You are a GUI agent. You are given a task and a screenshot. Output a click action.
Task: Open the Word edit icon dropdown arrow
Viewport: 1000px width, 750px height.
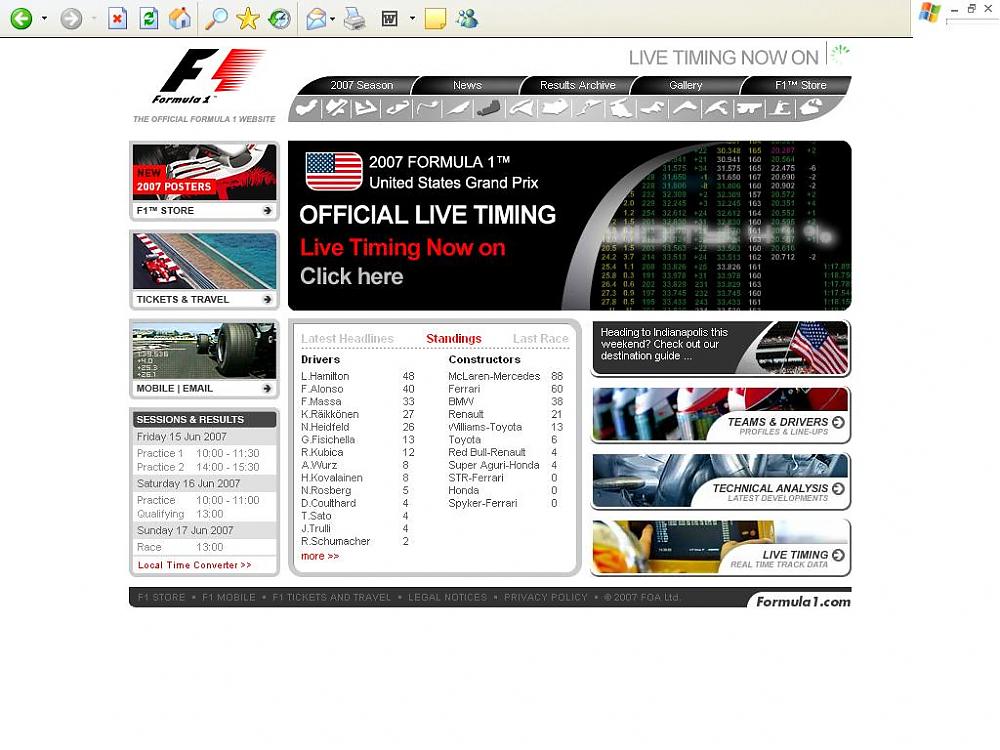click(x=412, y=18)
